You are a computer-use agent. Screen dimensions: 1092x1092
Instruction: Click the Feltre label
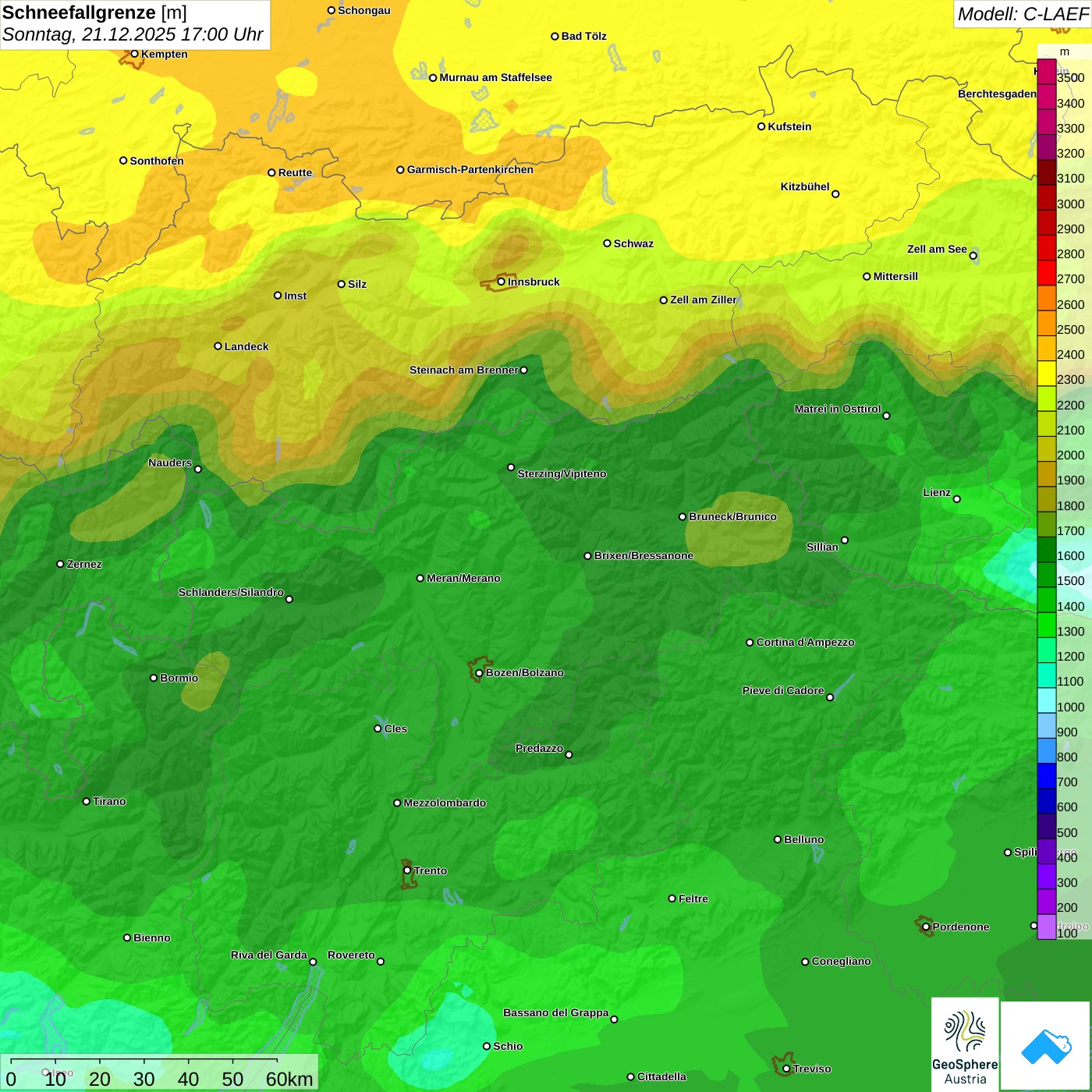[693, 899]
